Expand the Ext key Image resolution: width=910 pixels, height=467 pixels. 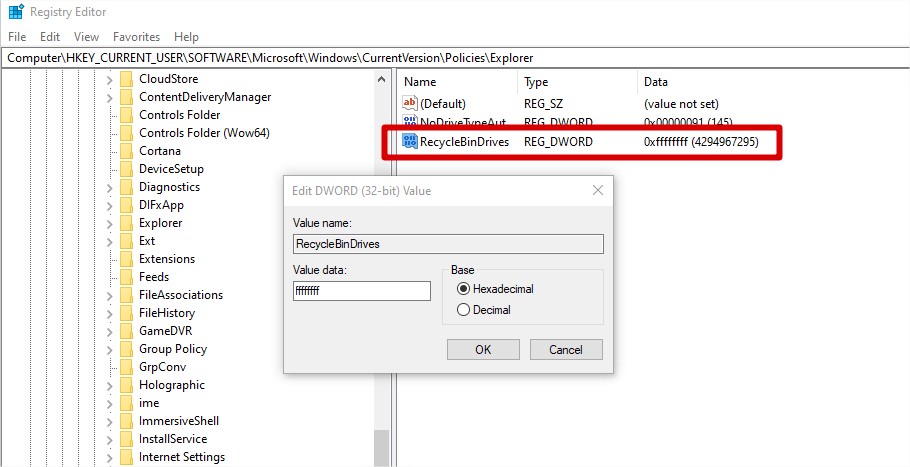109,241
